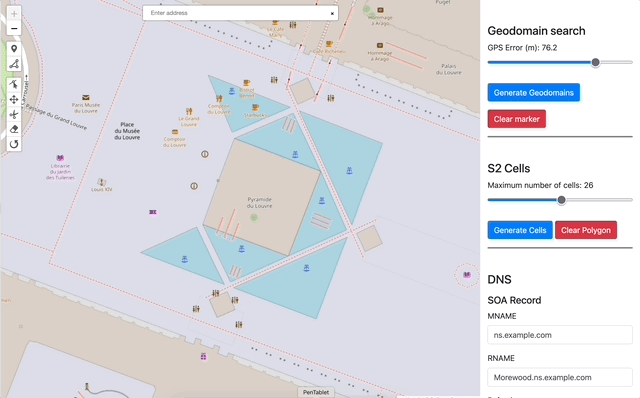Click the Paris Musée du Louvre post icon

pos(86,98)
